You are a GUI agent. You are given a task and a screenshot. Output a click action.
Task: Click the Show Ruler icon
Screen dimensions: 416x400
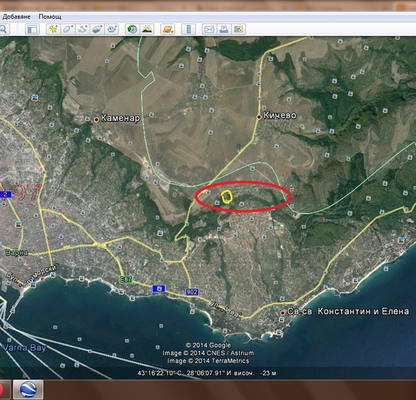pyautogui.click(x=189, y=29)
